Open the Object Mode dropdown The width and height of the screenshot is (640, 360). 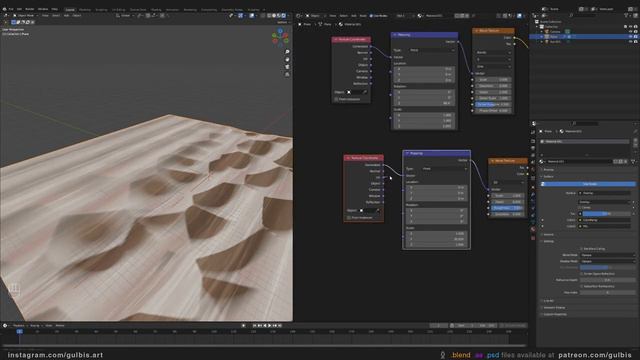tap(25, 16)
